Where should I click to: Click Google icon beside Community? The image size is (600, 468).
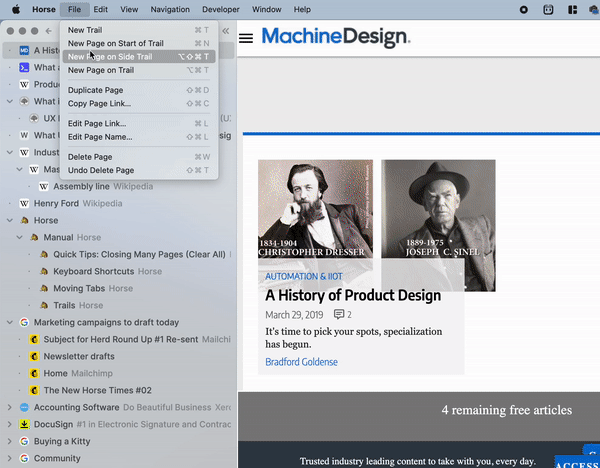pyautogui.click(x=24, y=458)
